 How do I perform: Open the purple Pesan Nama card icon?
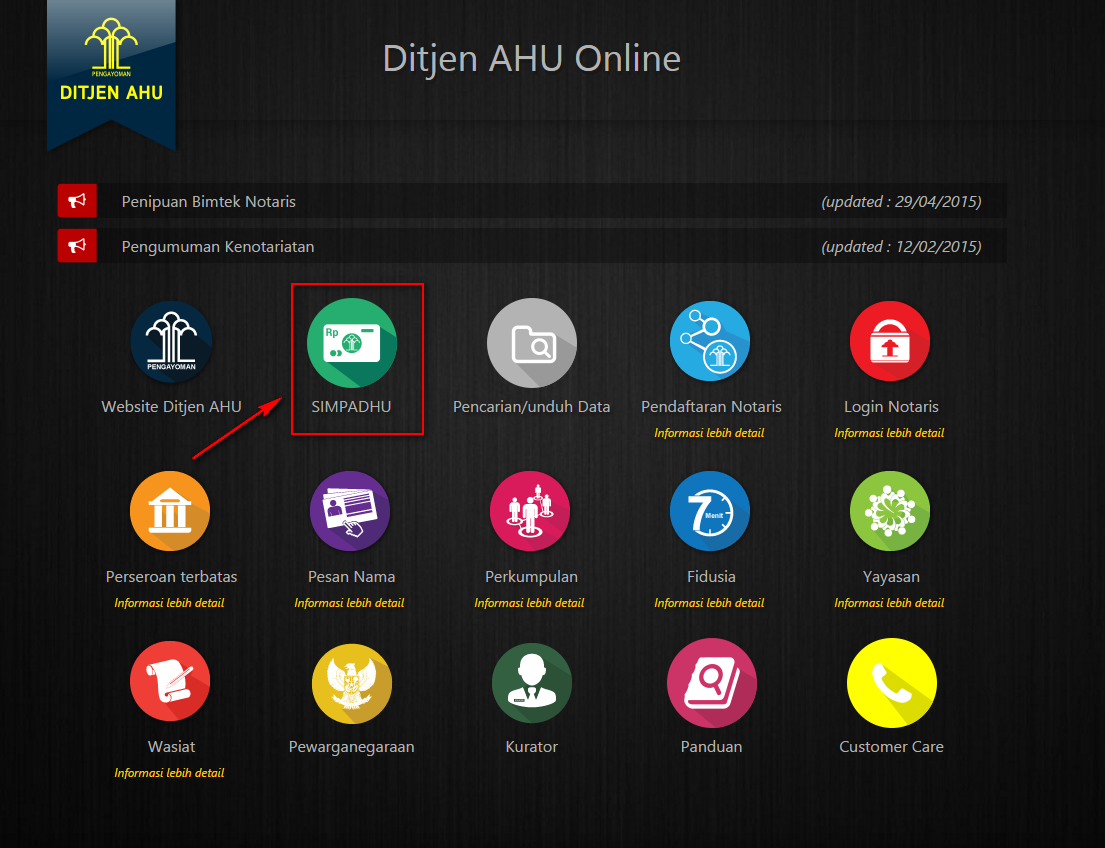tap(350, 511)
